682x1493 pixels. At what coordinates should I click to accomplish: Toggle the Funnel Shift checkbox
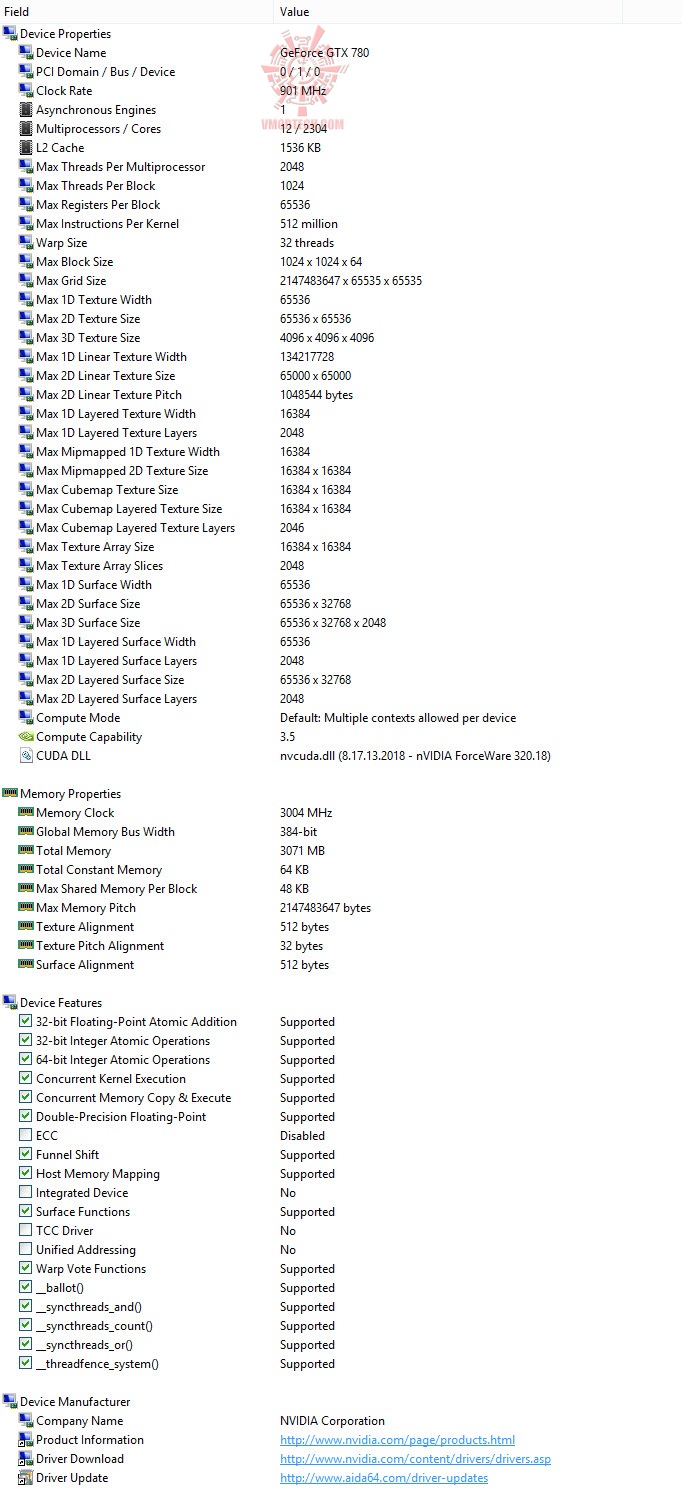coord(26,1155)
